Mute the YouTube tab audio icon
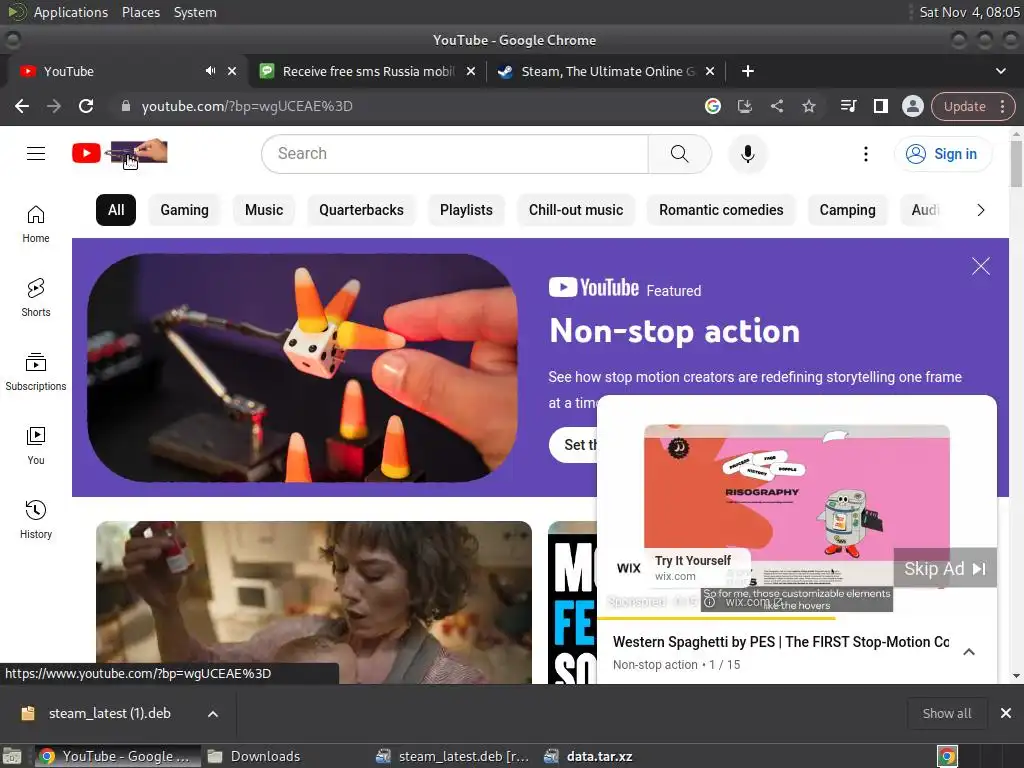The height and width of the screenshot is (768, 1024). (x=210, y=71)
